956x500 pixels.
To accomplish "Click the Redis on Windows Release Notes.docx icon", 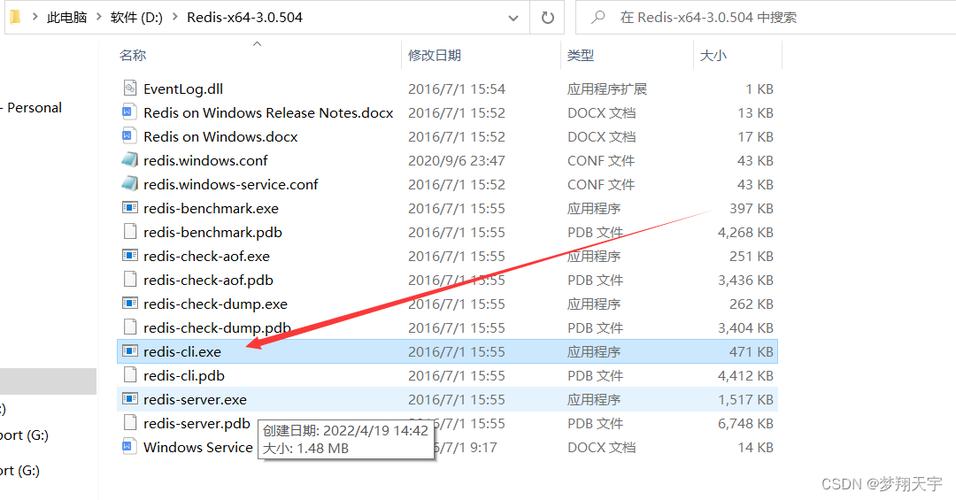I will pos(129,112).
